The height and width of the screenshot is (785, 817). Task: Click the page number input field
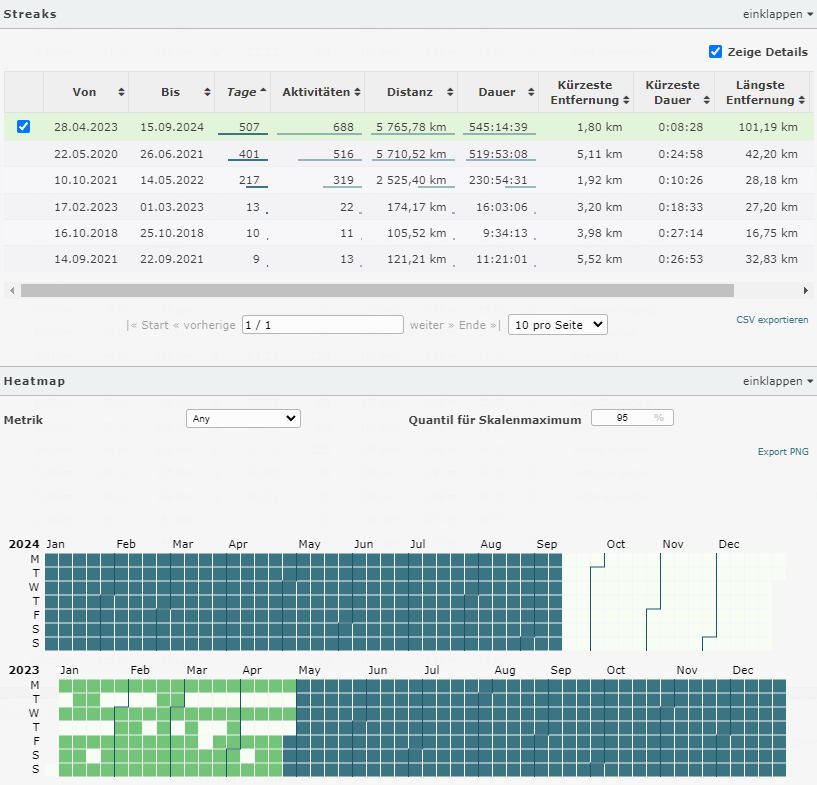pos(322,325)
